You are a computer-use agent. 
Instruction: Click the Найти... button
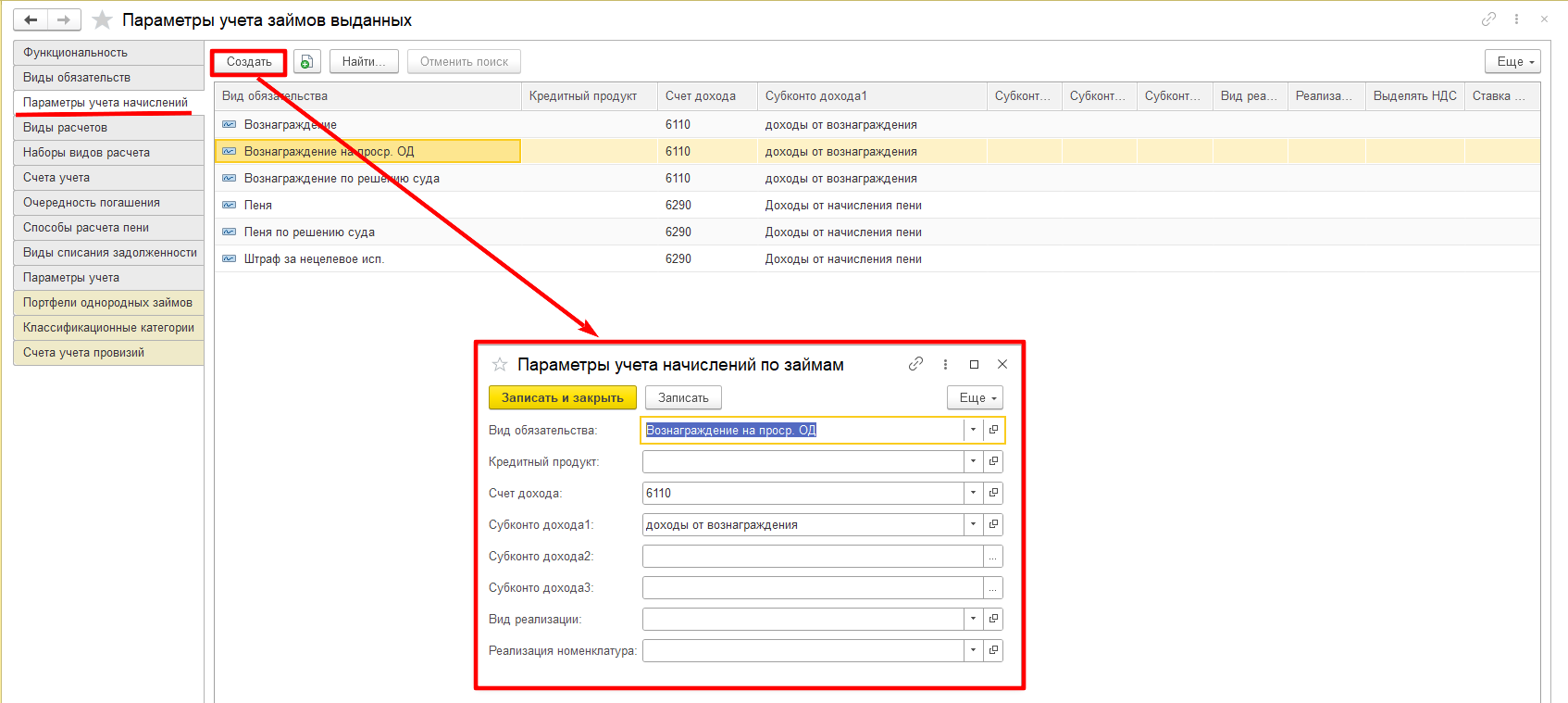tap(364, 61)
